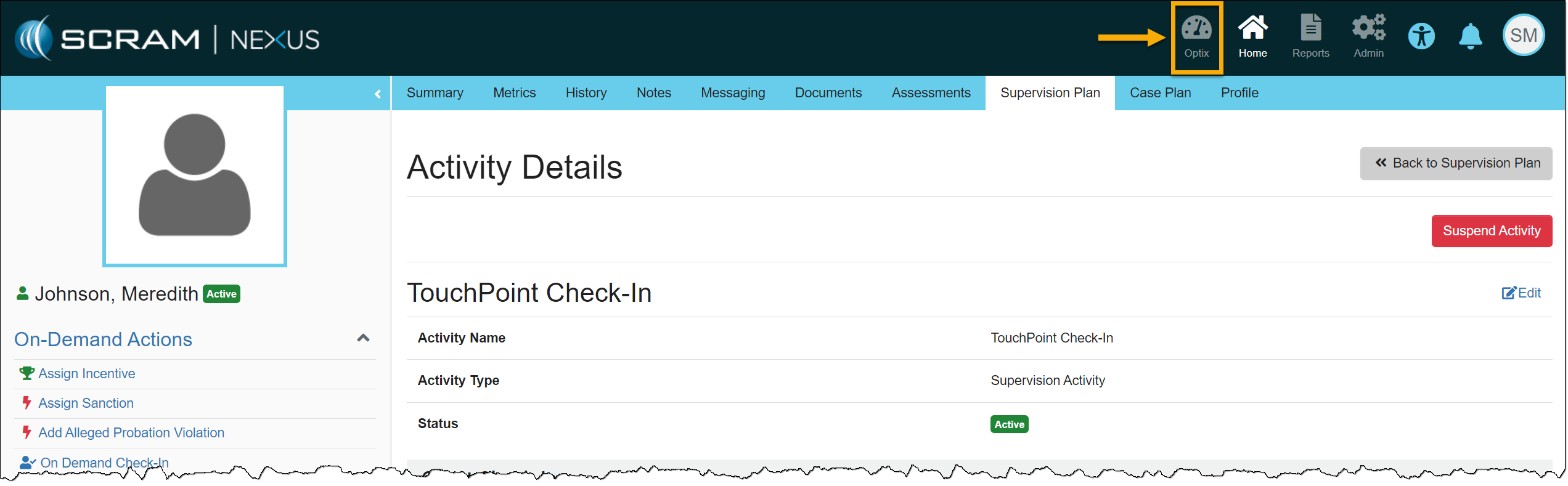
Task: Choose Assign Incentive action
Action: pyautogui.click(x=86, y=374)
